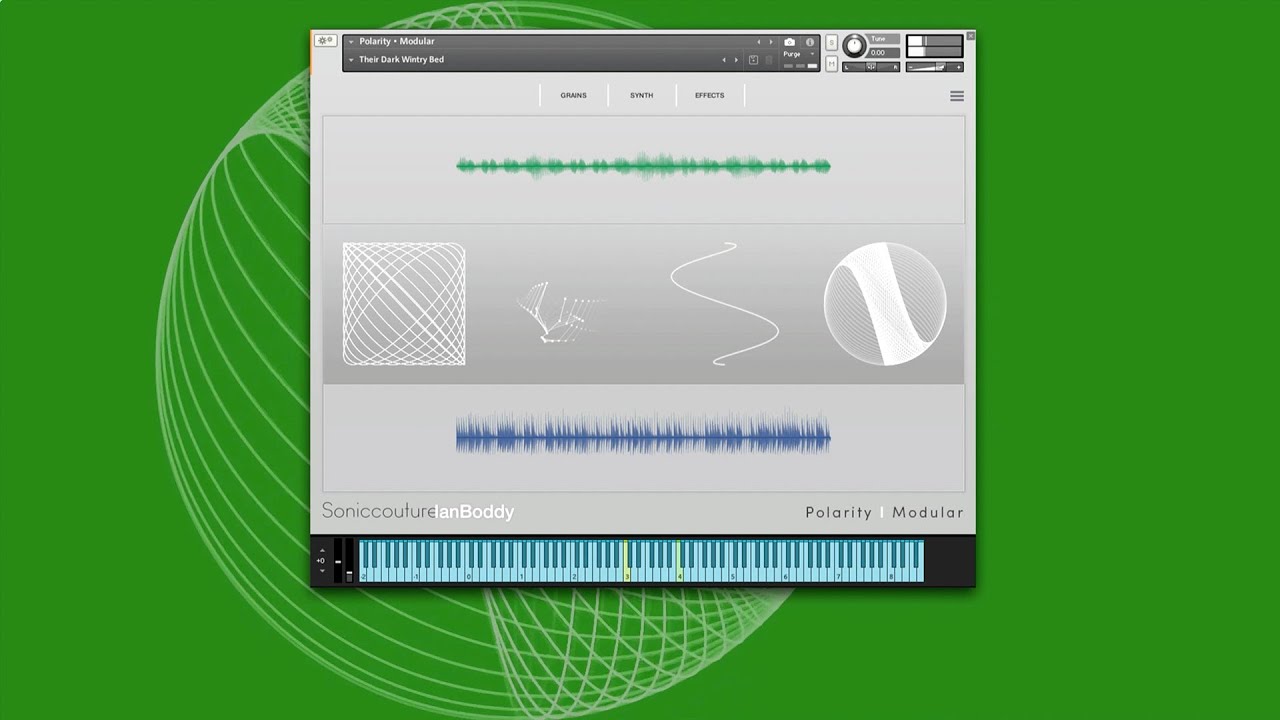Open the hamburger menu icon
This screenshot has height=720, width=1280.
[x=957, y=96]
